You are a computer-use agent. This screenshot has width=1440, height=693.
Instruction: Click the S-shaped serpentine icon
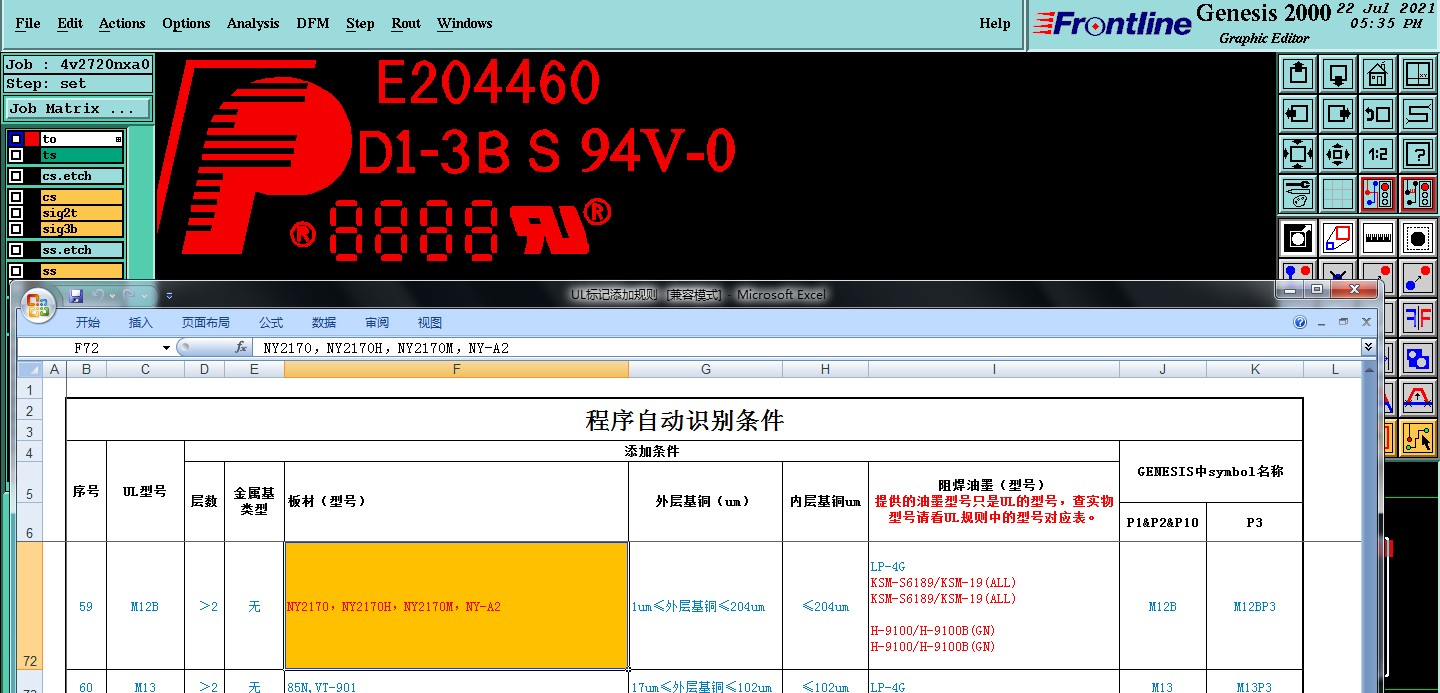pos(1417,113)
